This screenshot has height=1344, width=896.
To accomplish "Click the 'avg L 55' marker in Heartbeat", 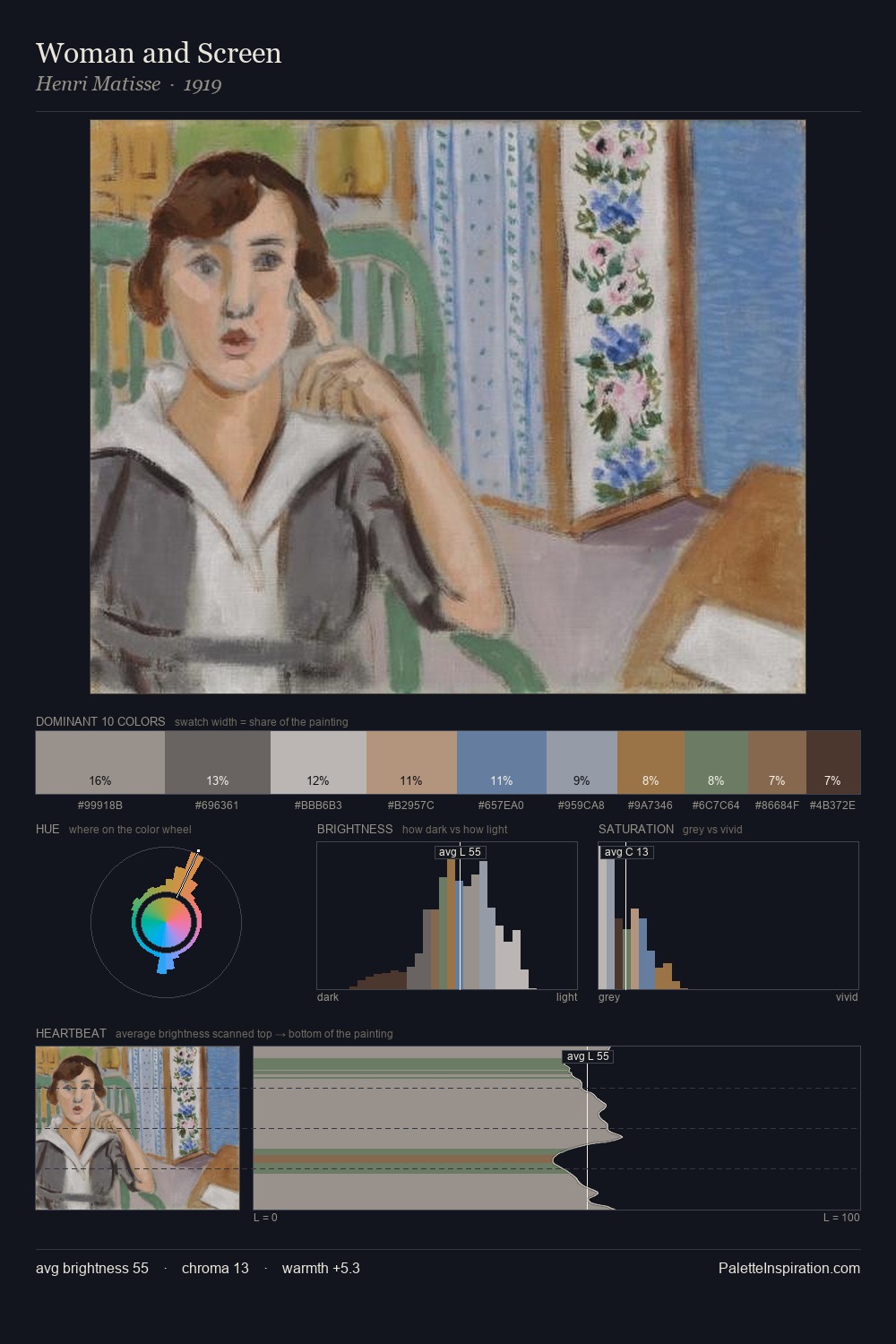I will [x=588, y=1056].
